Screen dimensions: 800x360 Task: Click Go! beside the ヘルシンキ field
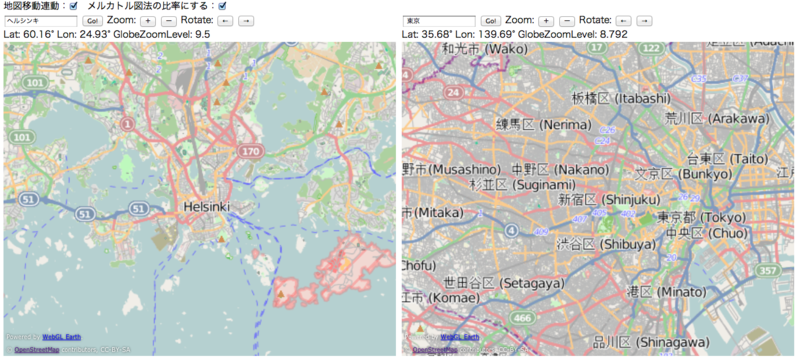pos(92,21)
